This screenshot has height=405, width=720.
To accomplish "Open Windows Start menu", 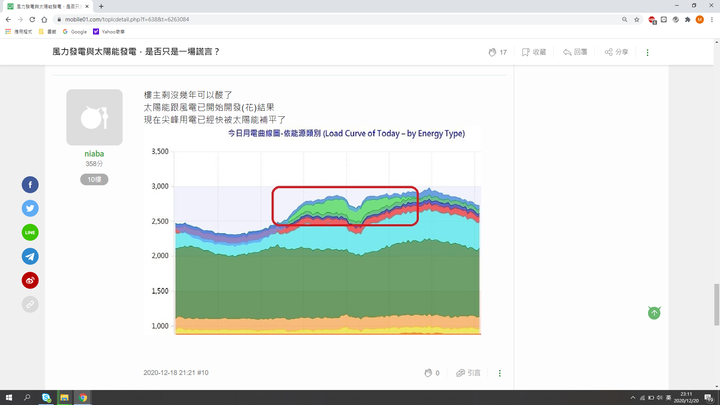I will point(9,398).
